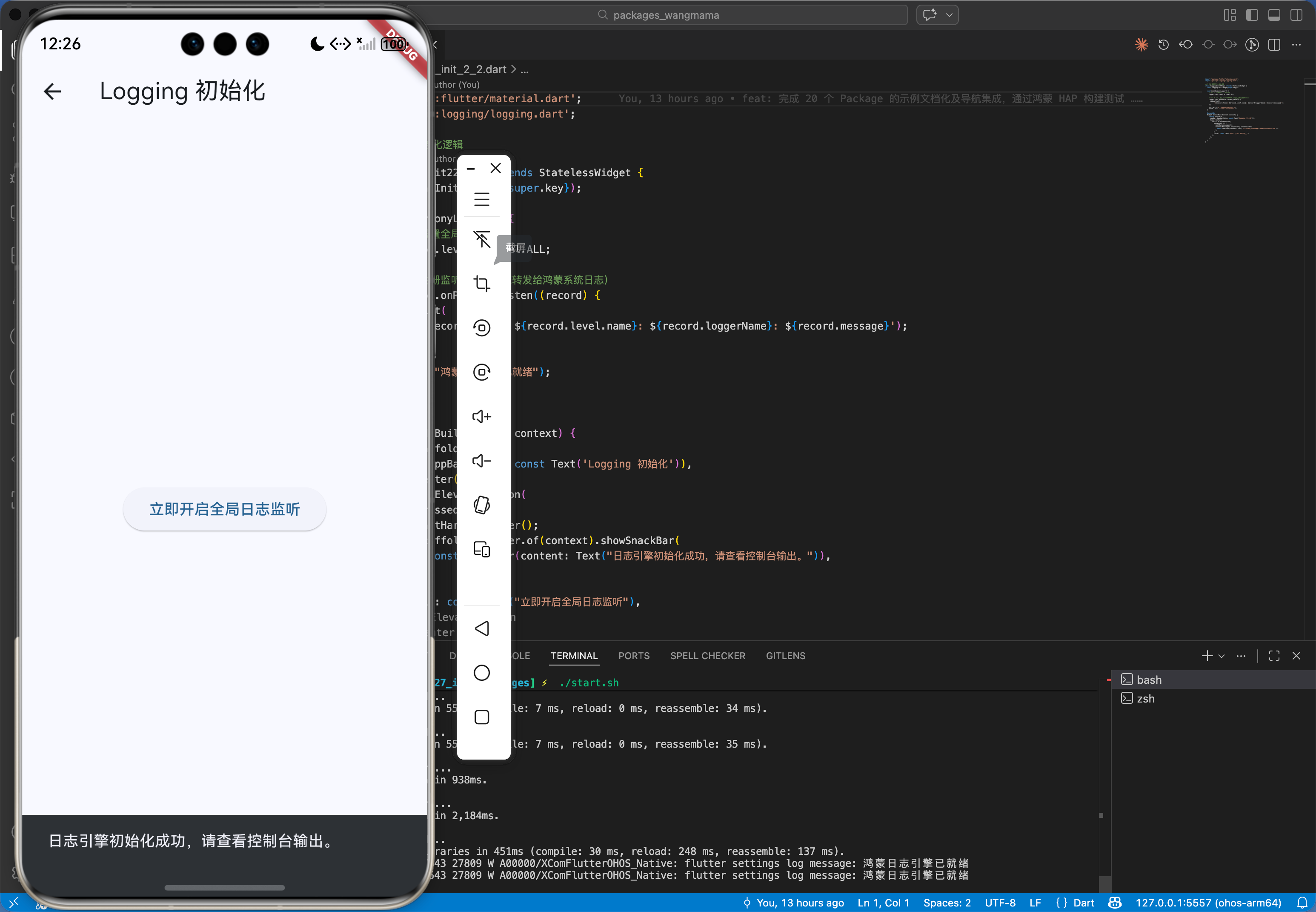Switch to the PORTS panel tab
This screenshot has height=912, width=1316.
[x=633, y=656]
